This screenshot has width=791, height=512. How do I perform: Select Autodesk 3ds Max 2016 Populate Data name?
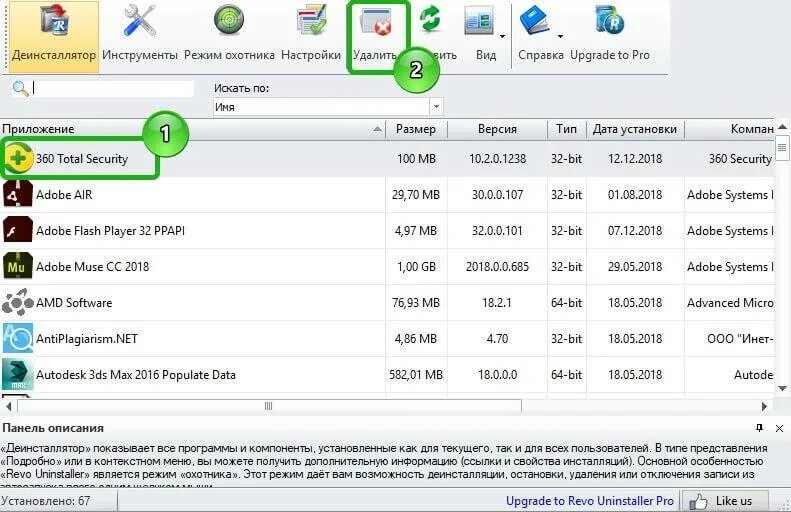pyautogui.click(x=136, y=375)
